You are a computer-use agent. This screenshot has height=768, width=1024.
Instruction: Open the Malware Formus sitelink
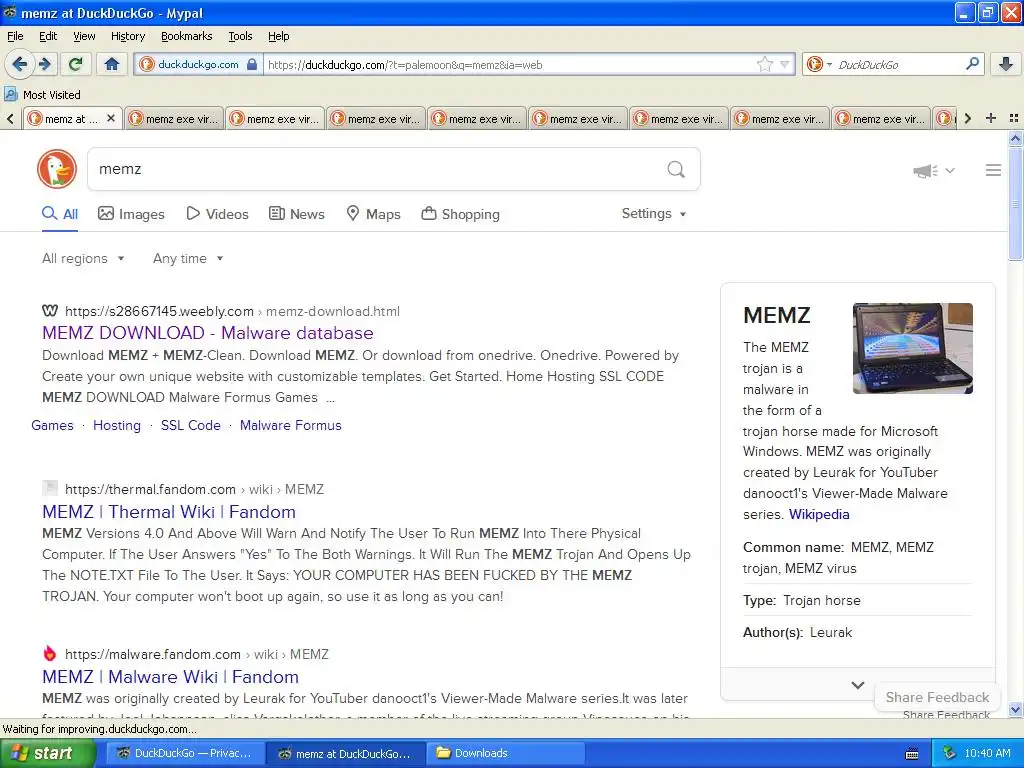click(x=291, y=425)
